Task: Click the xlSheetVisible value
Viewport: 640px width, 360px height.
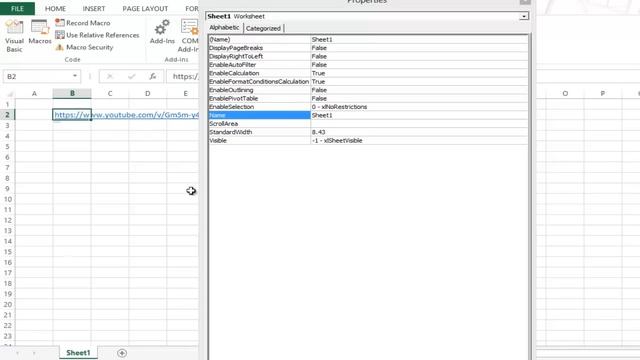Action: pyautogui.click(x=419, y=140)
